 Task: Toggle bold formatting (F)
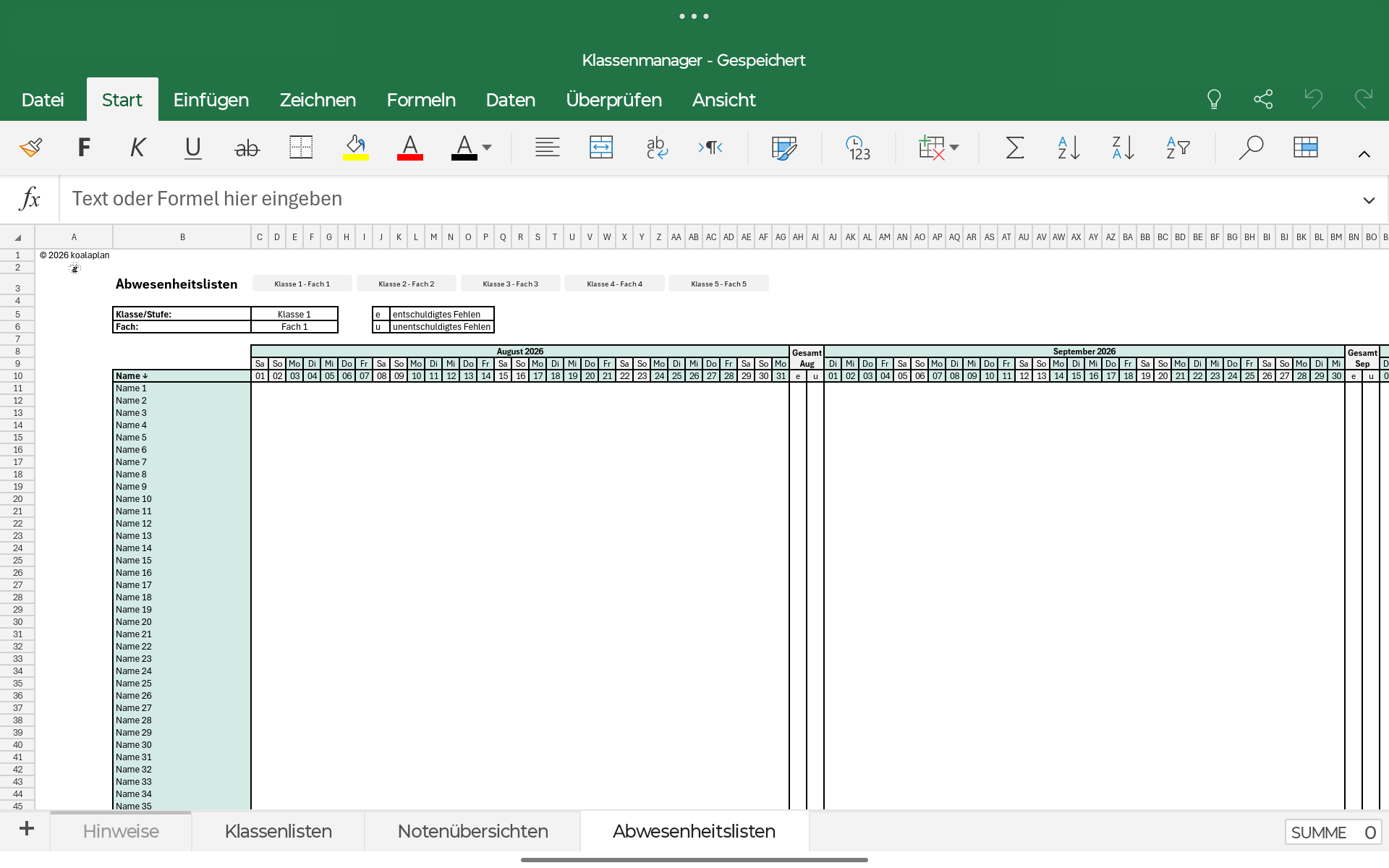click(84, 148)
